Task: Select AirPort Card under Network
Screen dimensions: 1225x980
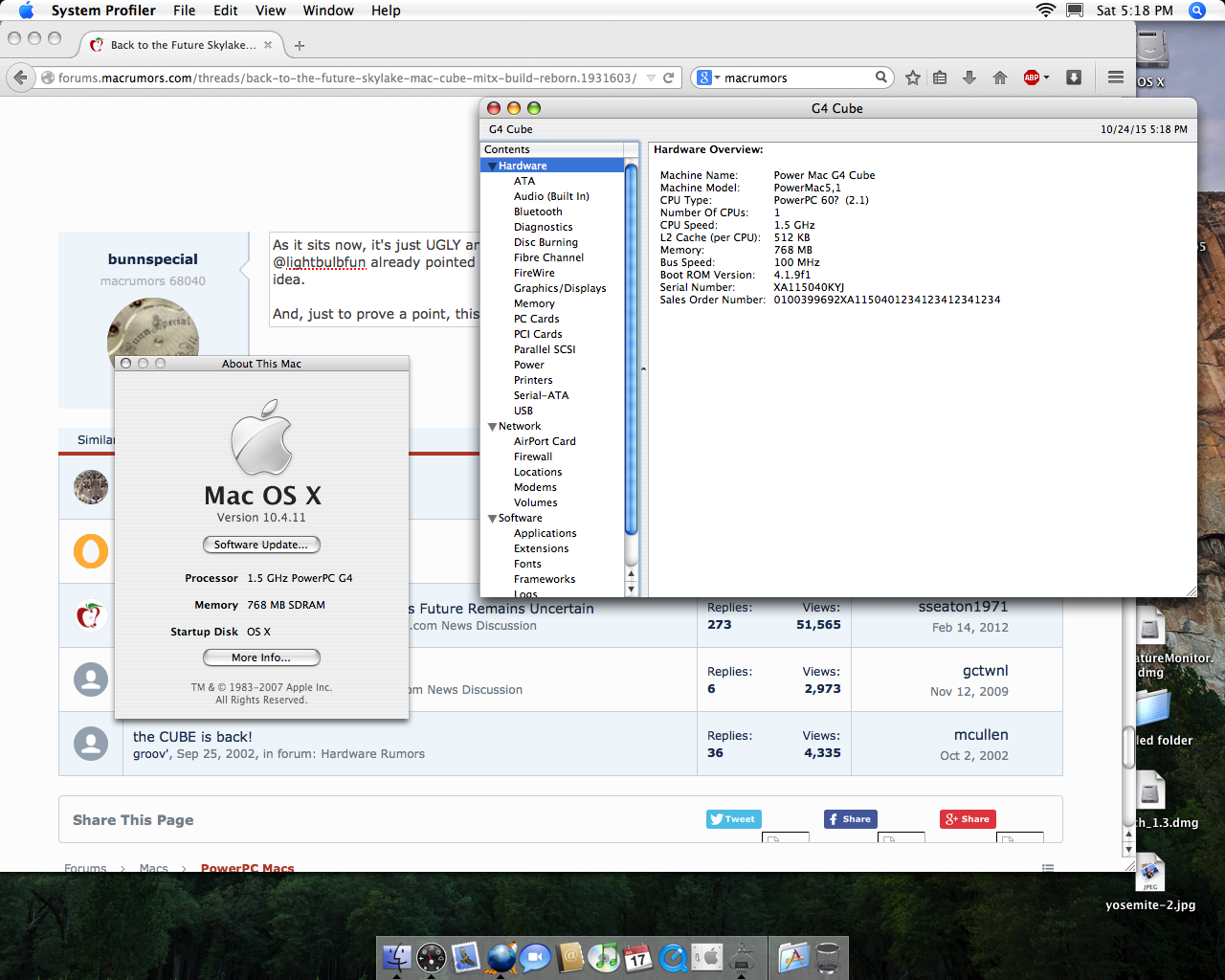Action: tap(545, 441)
